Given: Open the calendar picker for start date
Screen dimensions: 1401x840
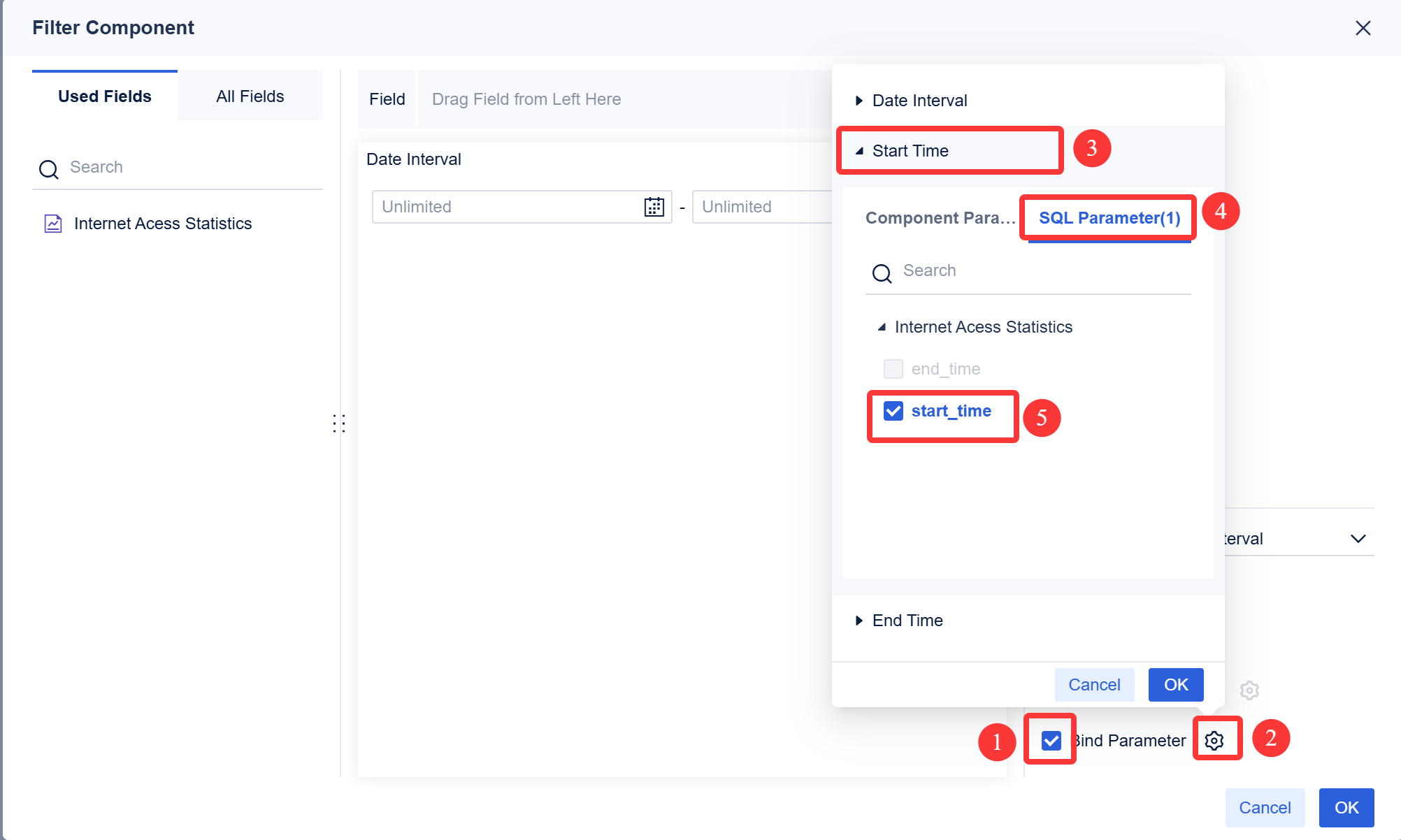Looking at the screenshot, I should coord(653,206).
